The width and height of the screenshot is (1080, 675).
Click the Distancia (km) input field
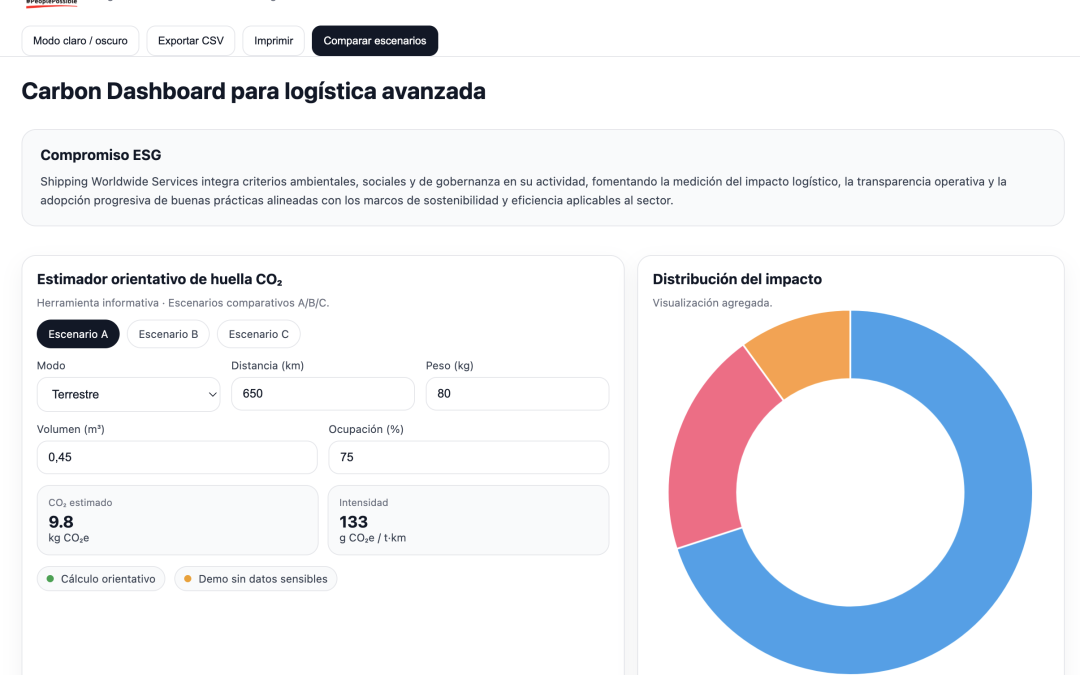pos(322,393)
